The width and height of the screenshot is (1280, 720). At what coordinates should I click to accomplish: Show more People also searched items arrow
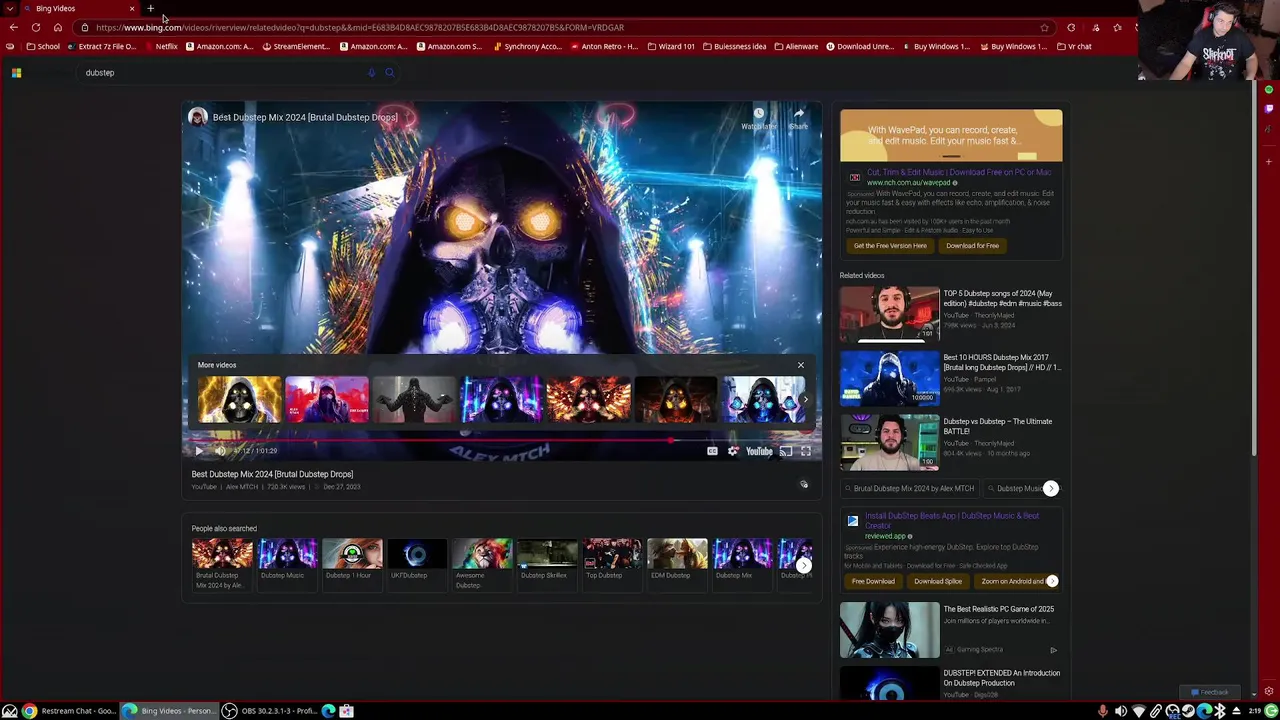click(804, 565)
